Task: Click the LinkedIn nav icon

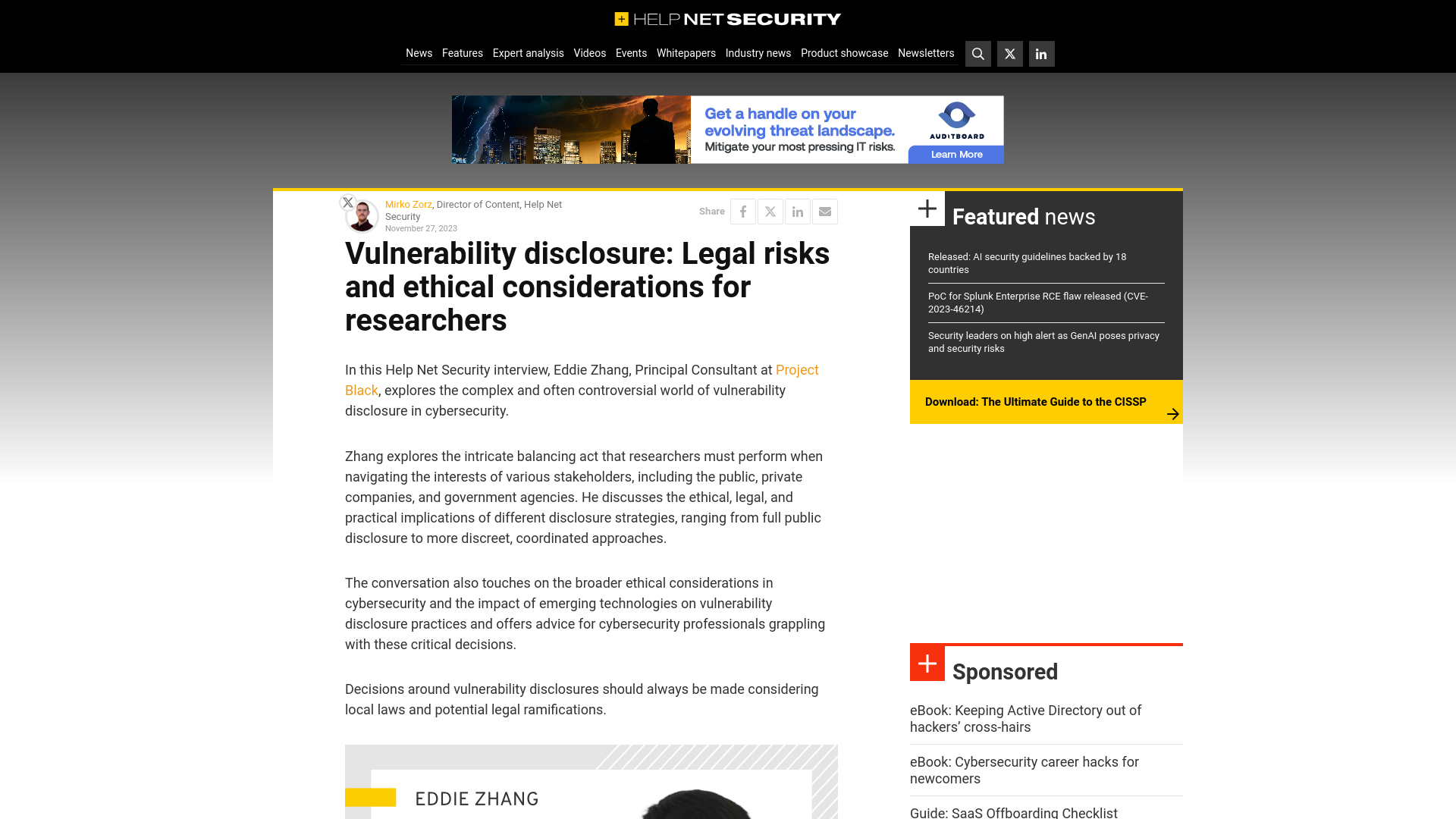Action: pos(1040,53)
